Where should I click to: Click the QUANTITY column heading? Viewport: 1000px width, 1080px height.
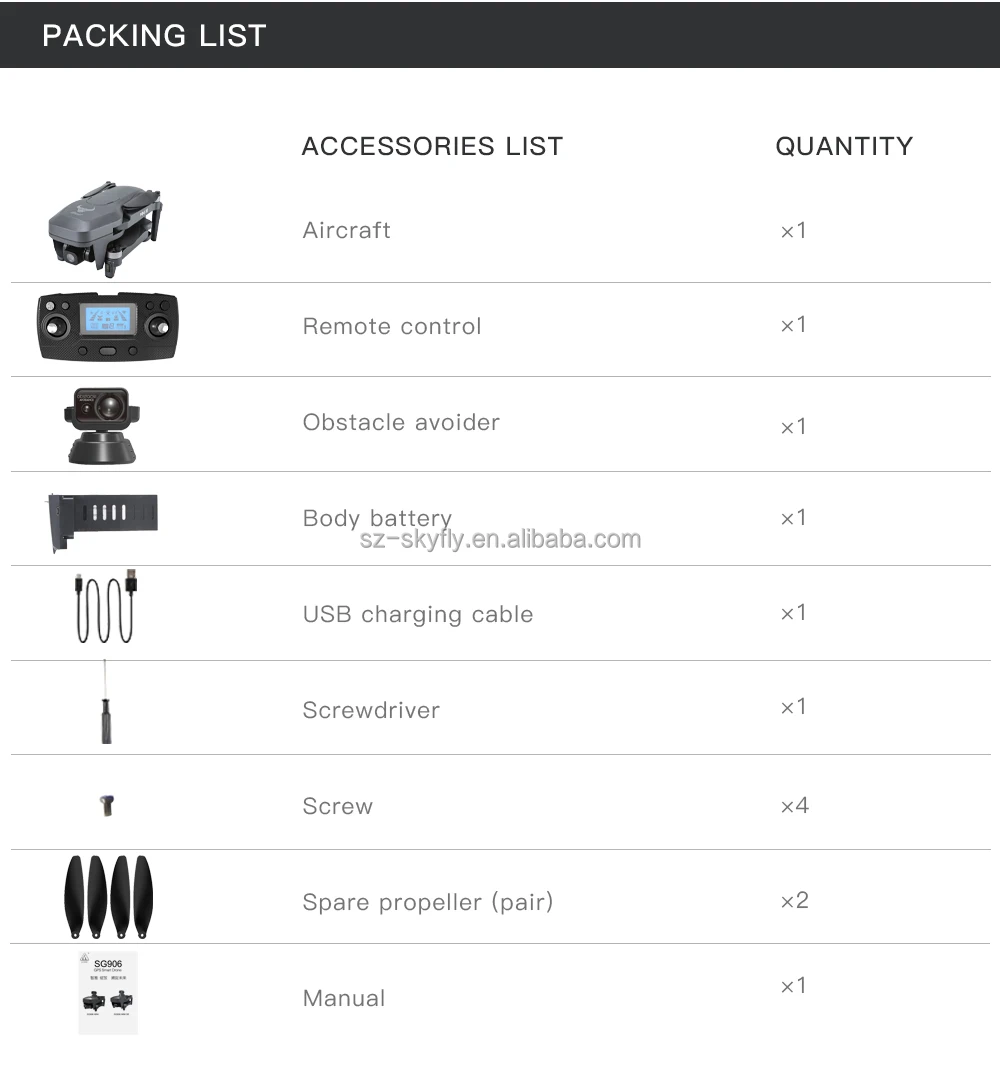[844, 146]
